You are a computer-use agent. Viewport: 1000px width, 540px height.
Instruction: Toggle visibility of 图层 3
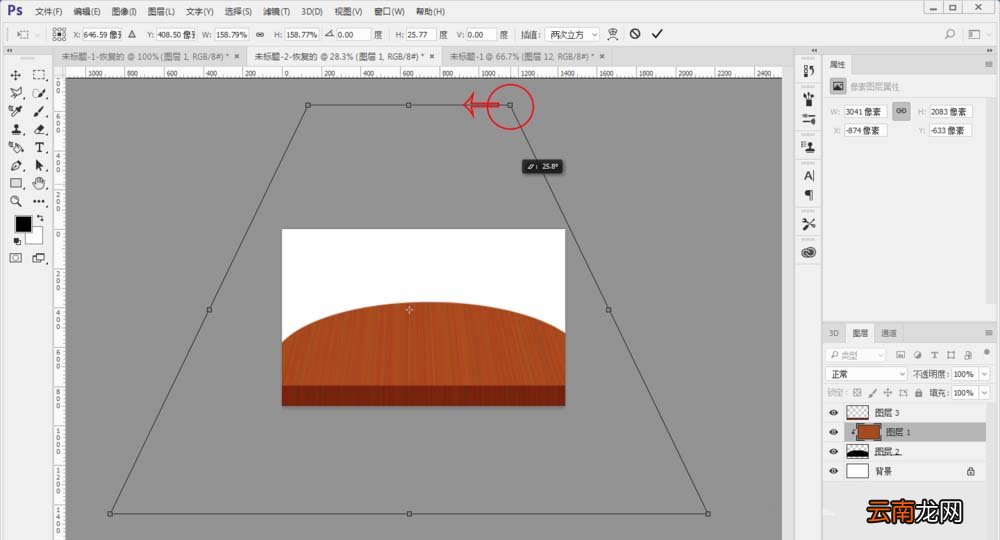[833, 412]
